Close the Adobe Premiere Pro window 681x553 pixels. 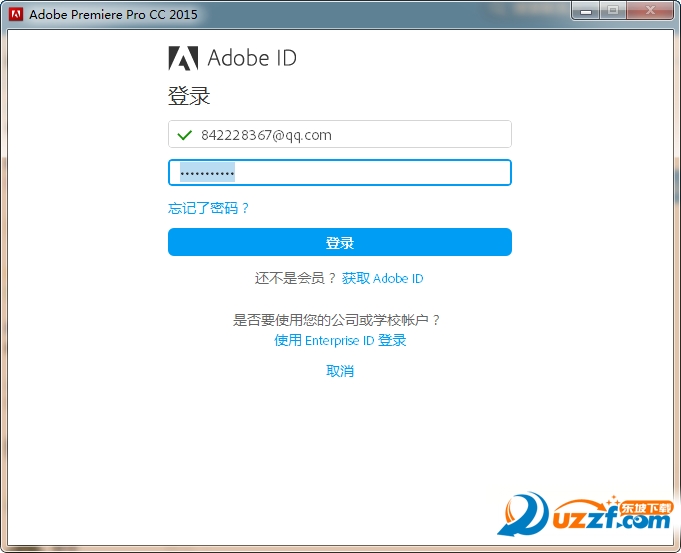pos(650,11)
